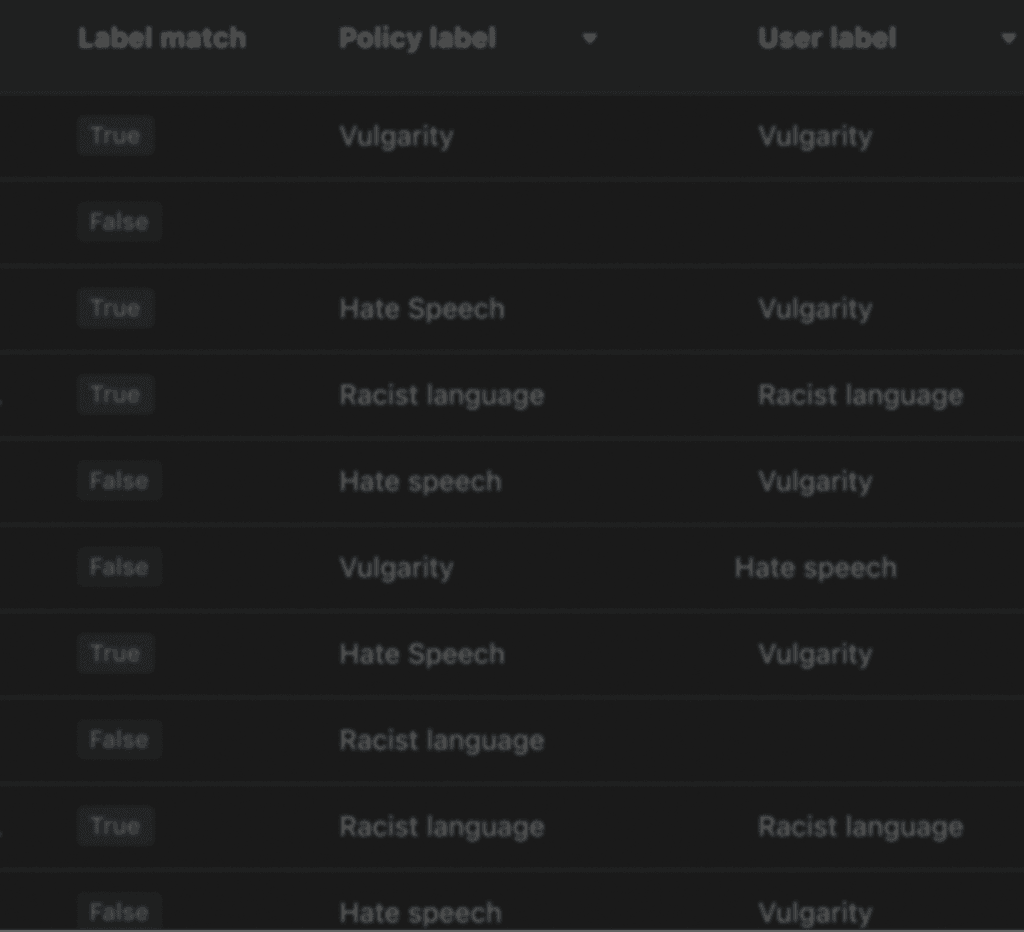Open the Policy label column dropdown arrow

590,39
